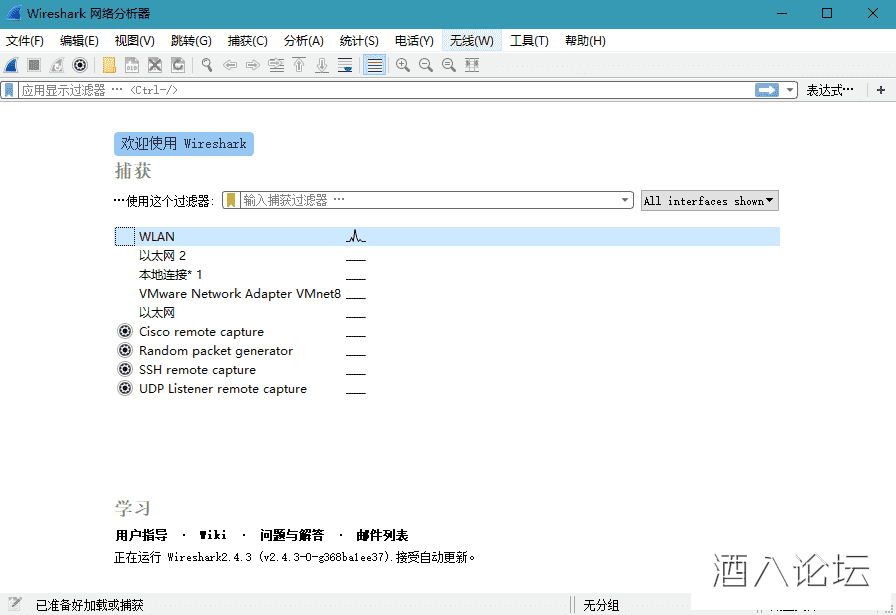This screenshot has height=615, width=896.
Task: Click the zoom in icon in toolbar
Action: tap(402, 65)
